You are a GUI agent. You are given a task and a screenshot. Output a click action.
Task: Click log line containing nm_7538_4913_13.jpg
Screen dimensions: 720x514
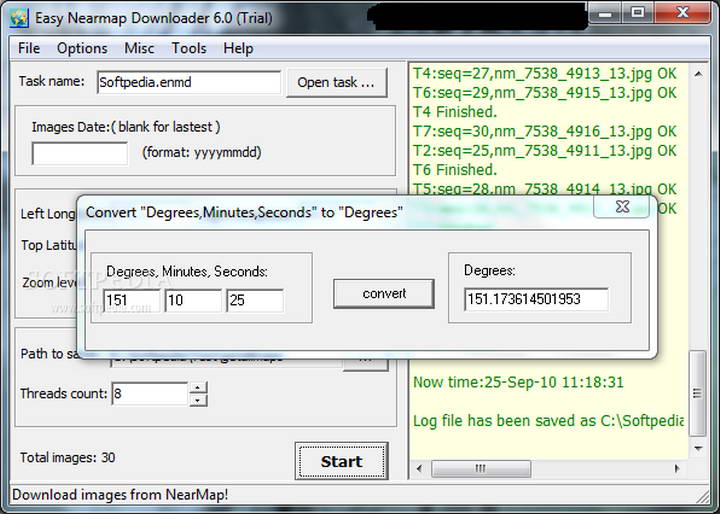click(x=545, y=73)
